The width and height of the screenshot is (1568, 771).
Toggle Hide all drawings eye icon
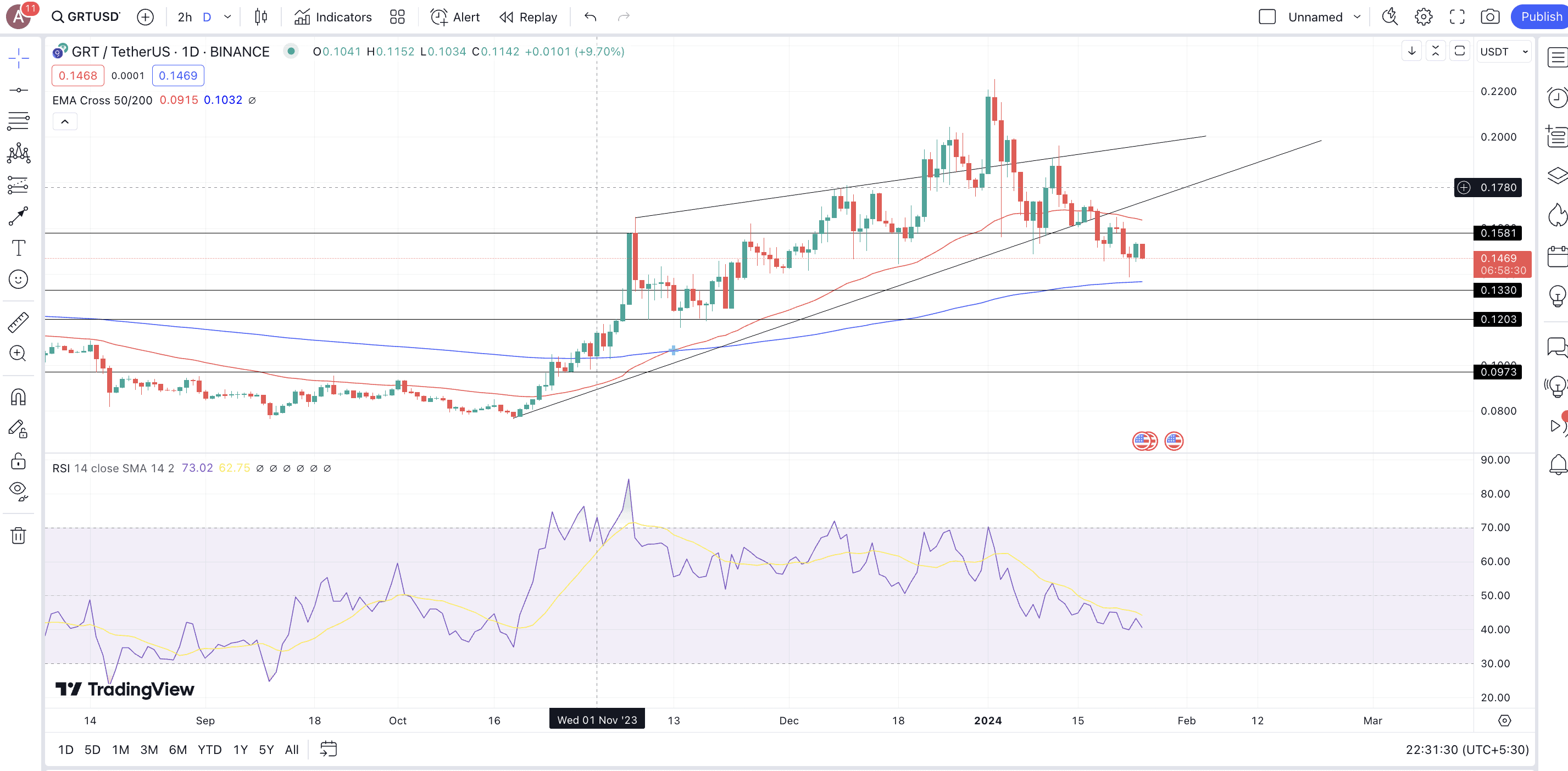(x=18, y=490)
